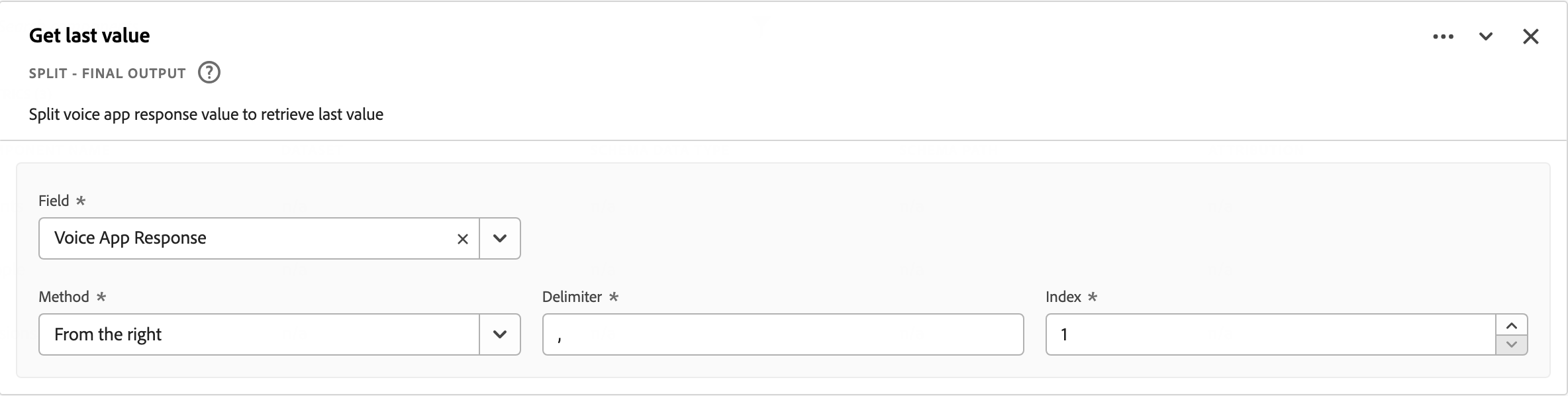Click the SPLIT - FINAL OUTPUT label

pyautogui.click(x=107, y=74)
